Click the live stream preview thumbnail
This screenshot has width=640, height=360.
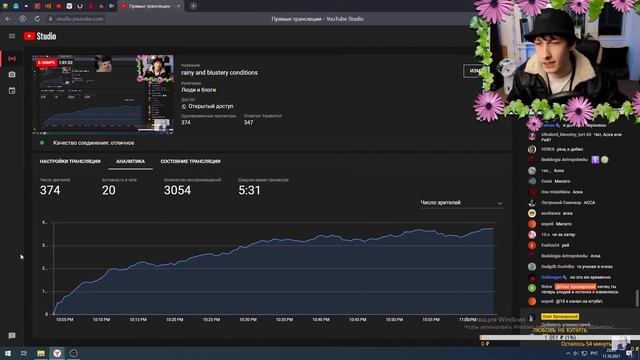[x=103, y=94]
